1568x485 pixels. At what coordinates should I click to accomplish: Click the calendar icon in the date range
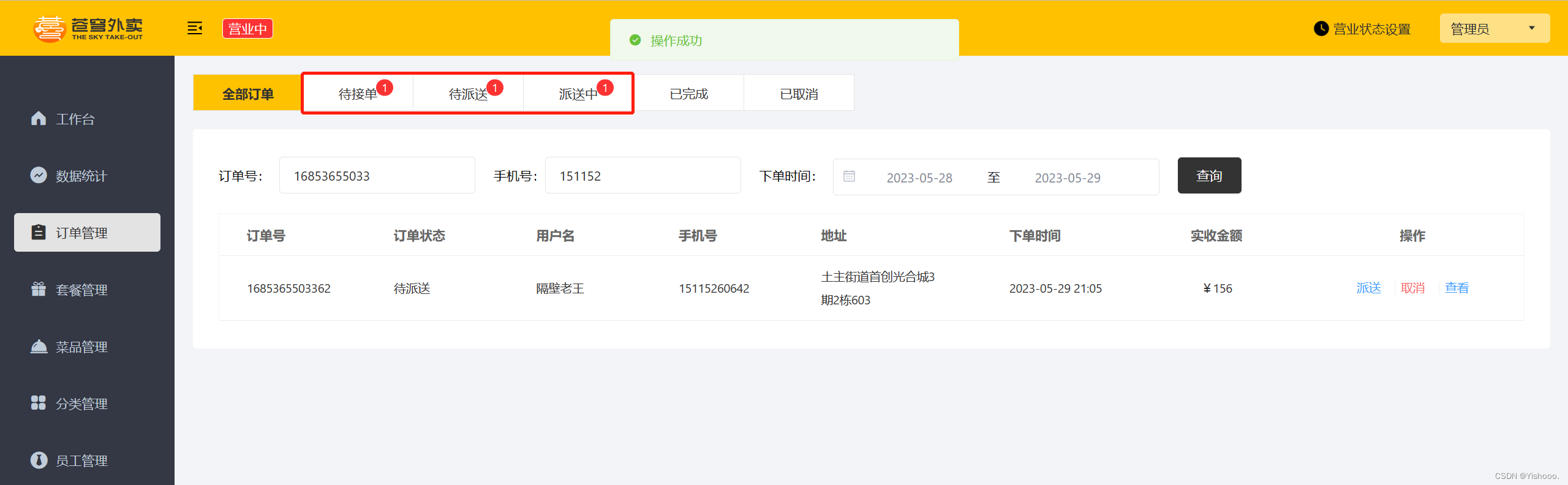point(849,176)
